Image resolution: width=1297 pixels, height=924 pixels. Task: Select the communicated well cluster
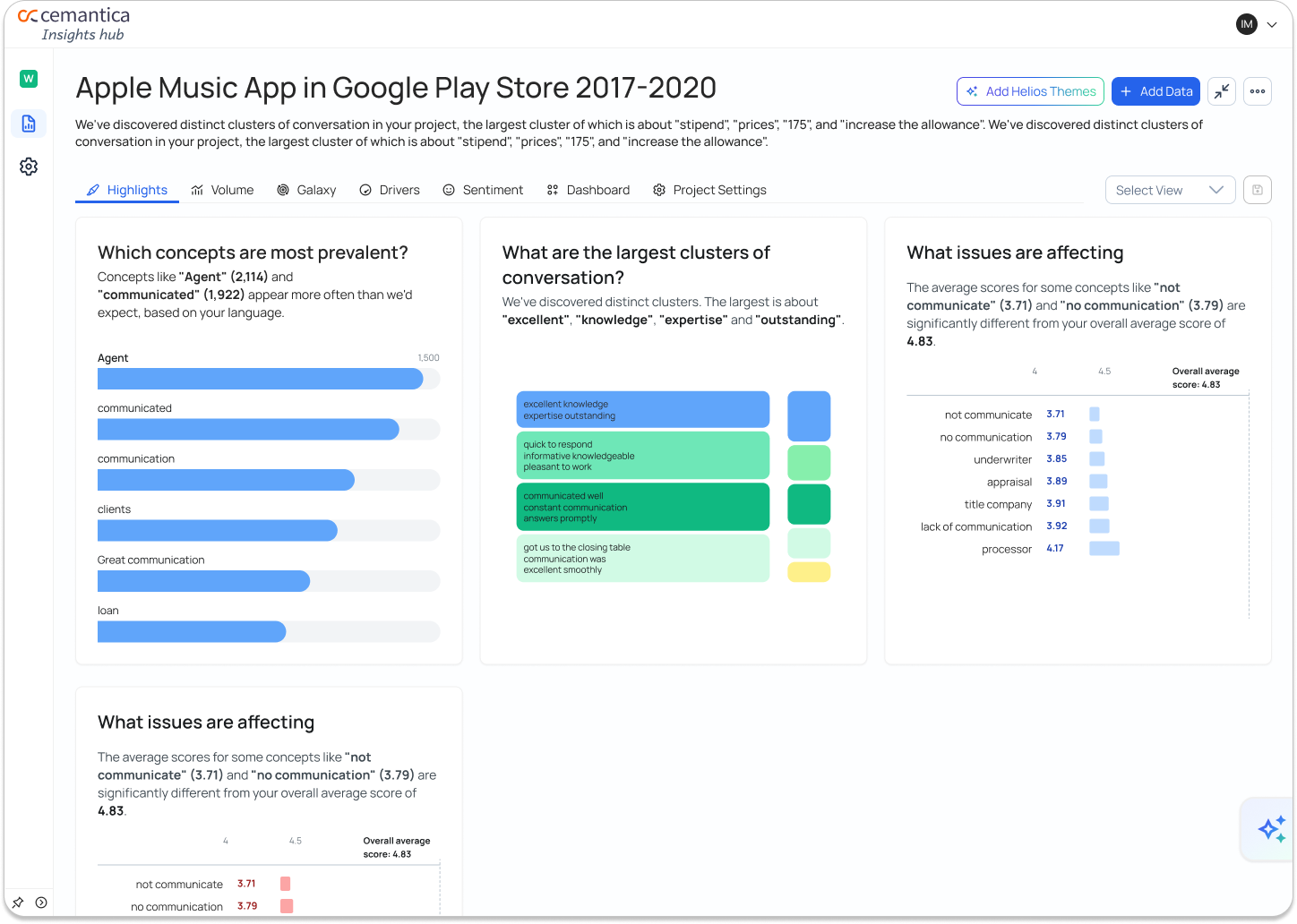coord(643,507)
